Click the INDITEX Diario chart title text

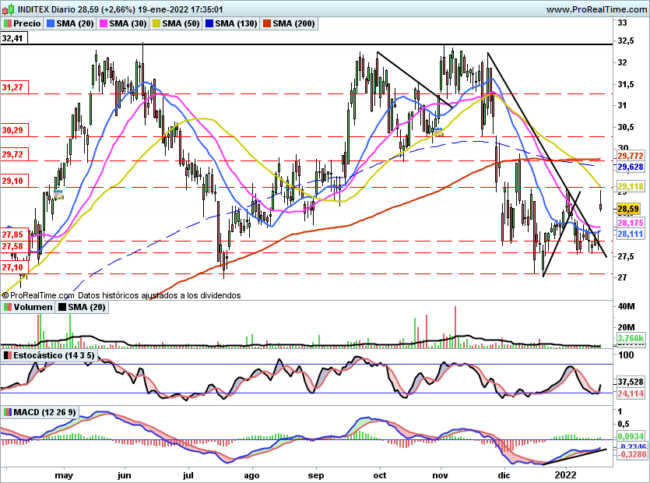click(x=120, y=9)
